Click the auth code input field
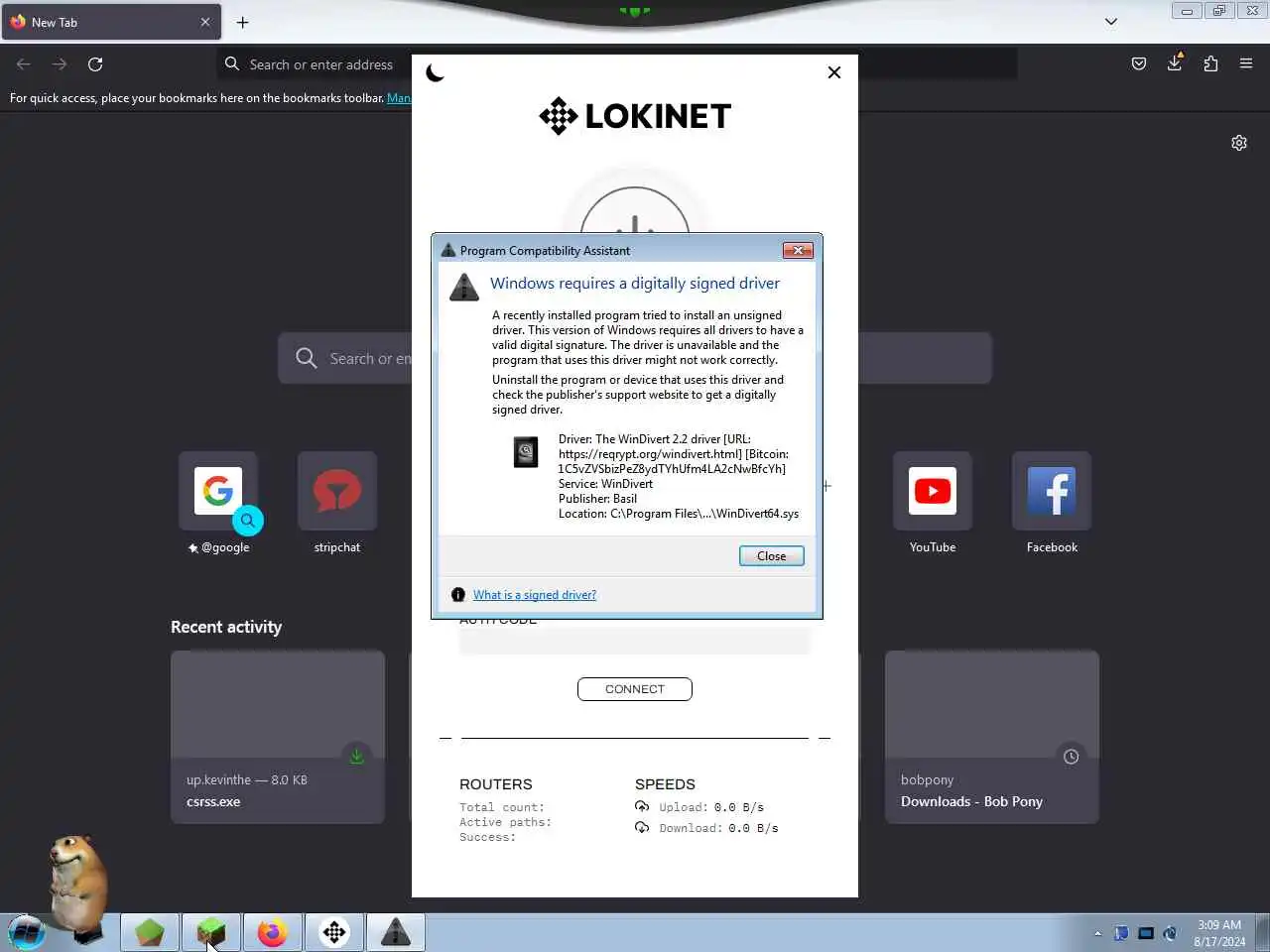The image size is (1270, 952). (635, 642)
